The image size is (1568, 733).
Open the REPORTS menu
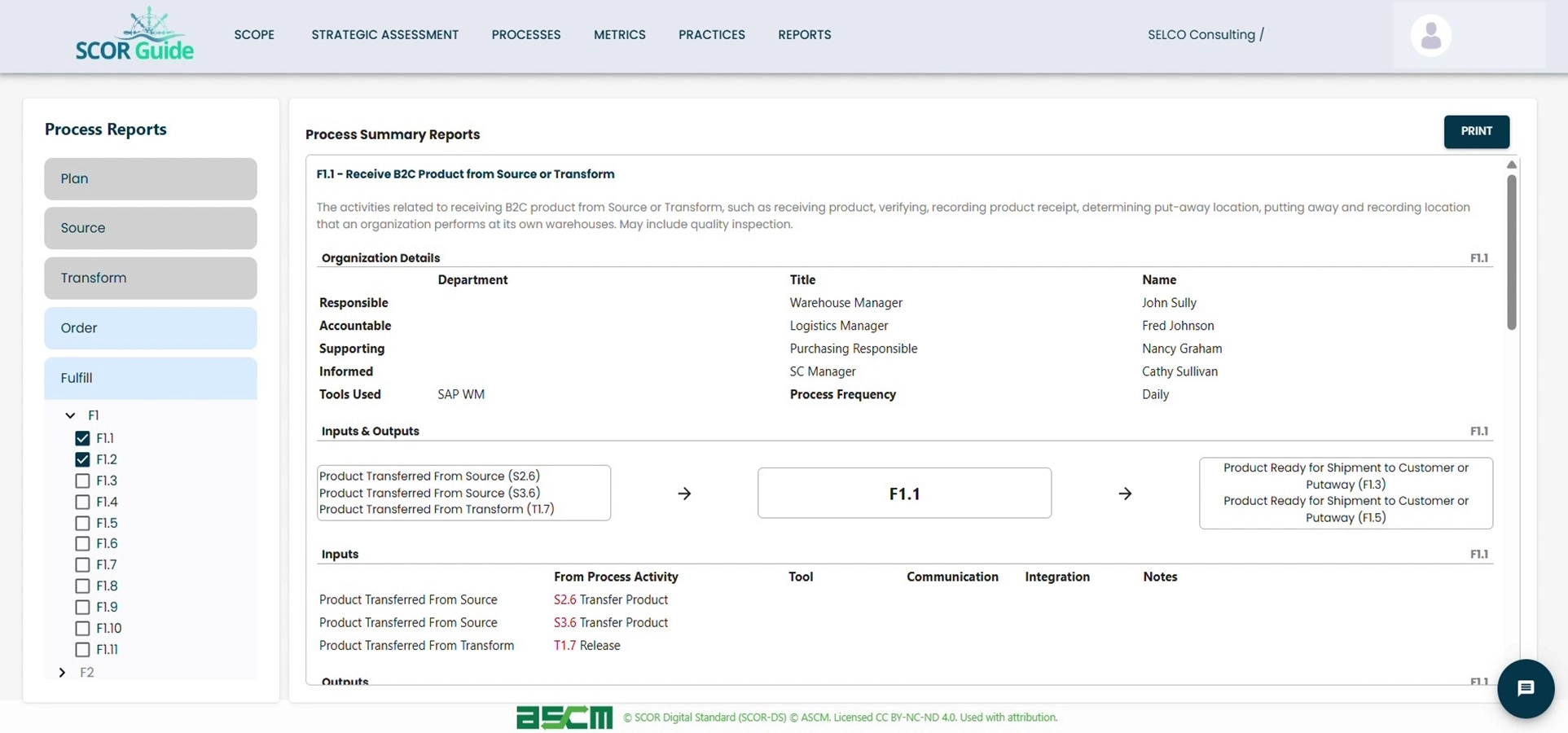coord(805,34)
